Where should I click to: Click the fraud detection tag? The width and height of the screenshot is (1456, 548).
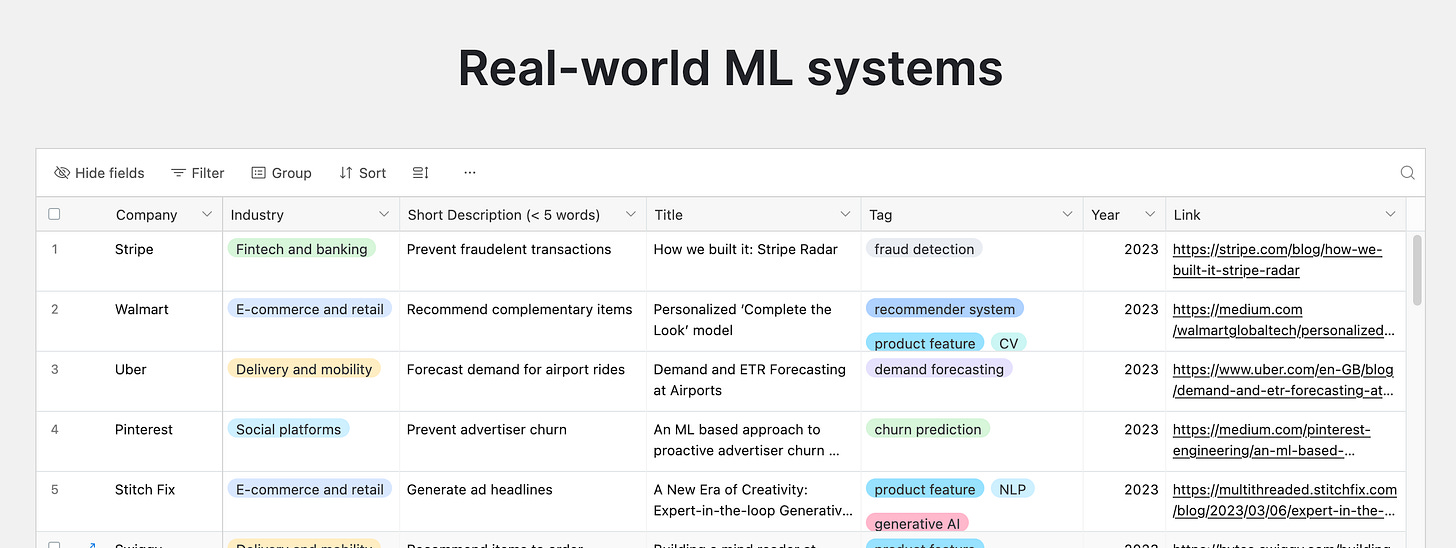pos(924,249)
